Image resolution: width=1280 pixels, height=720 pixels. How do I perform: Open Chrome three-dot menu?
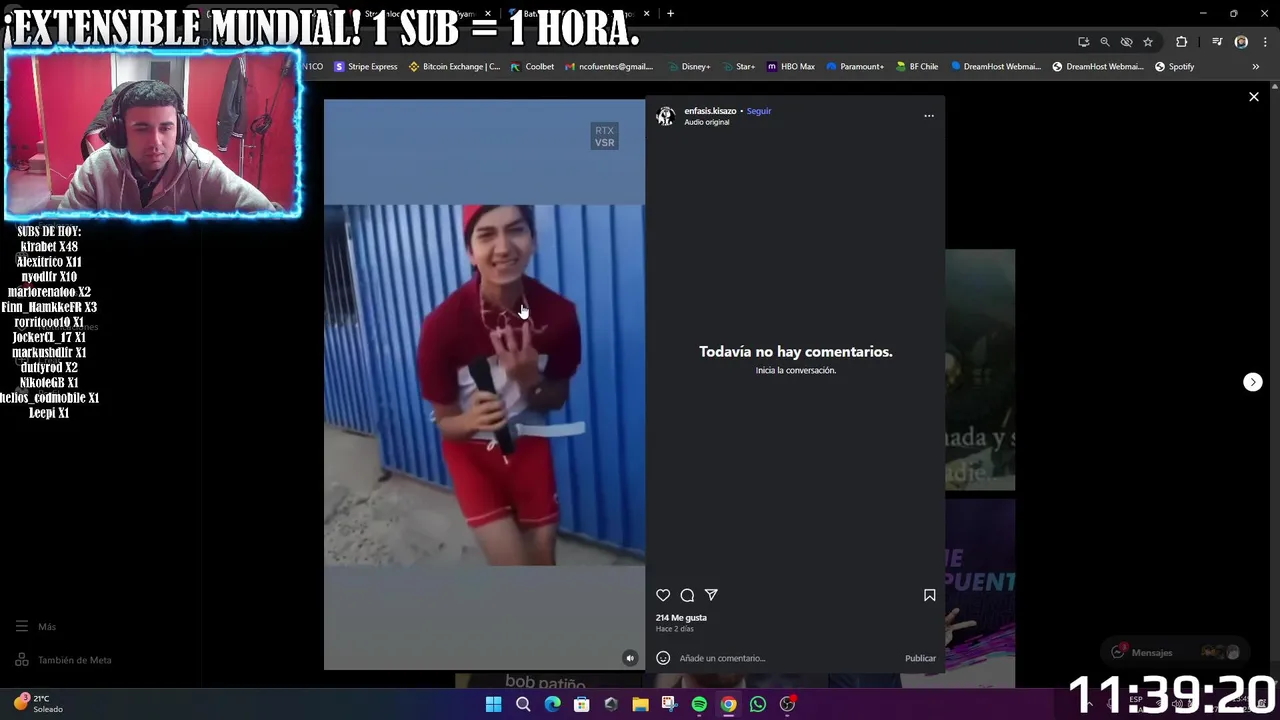[x=1265, y=42]
